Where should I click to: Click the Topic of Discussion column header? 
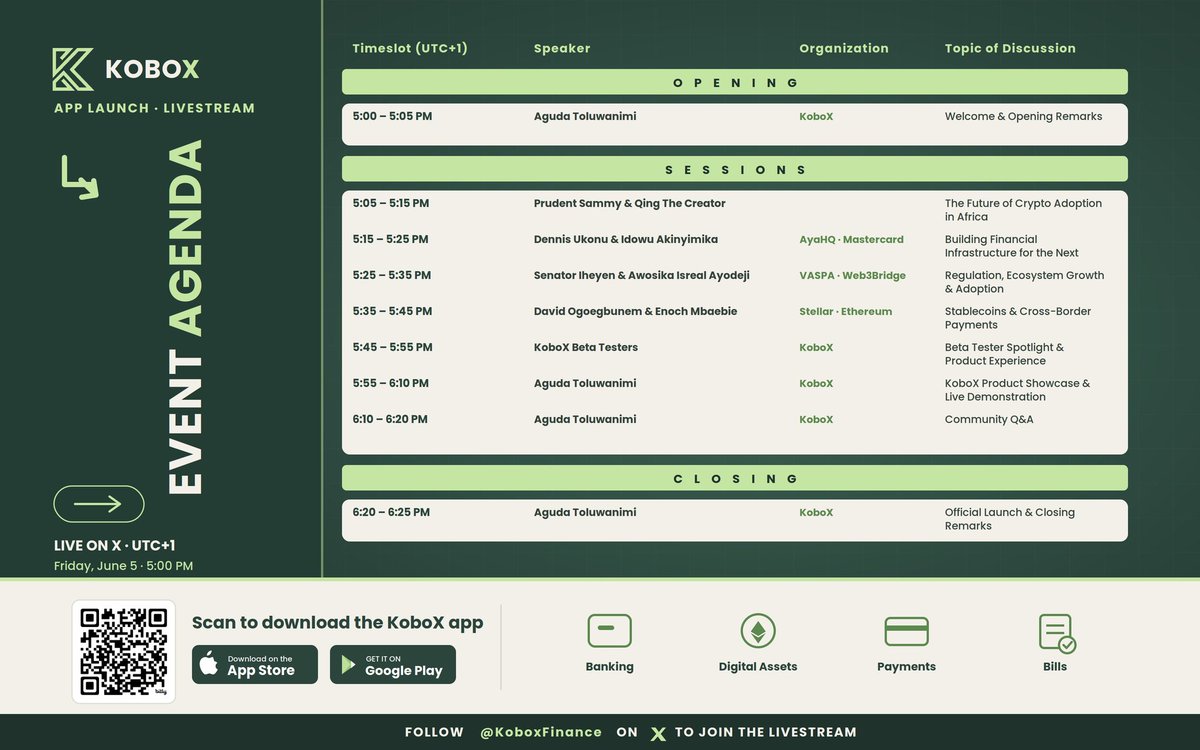click(1010, 48)
